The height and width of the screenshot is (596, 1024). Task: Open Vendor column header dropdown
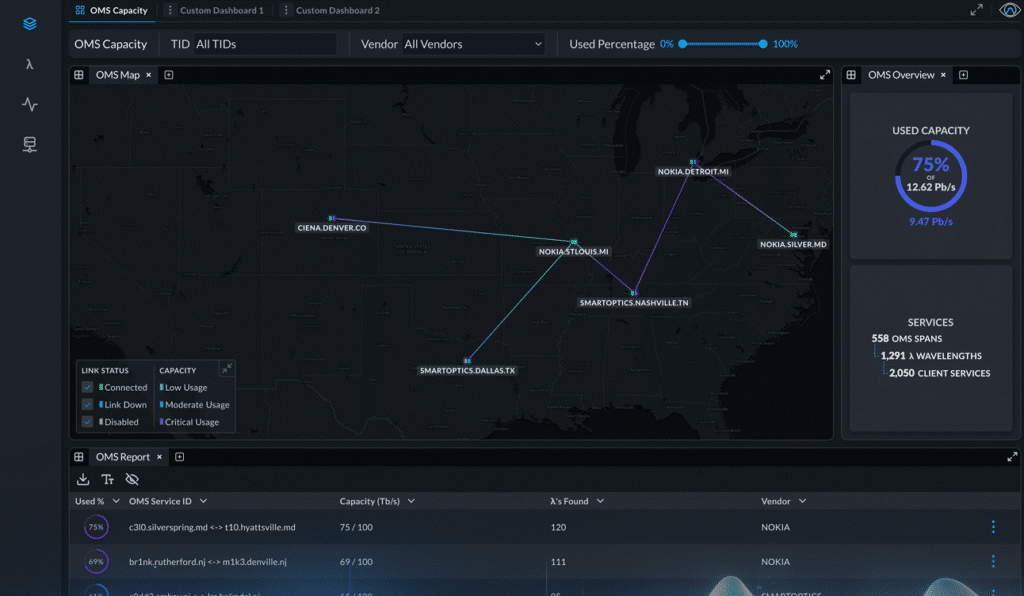pos(803,501)
